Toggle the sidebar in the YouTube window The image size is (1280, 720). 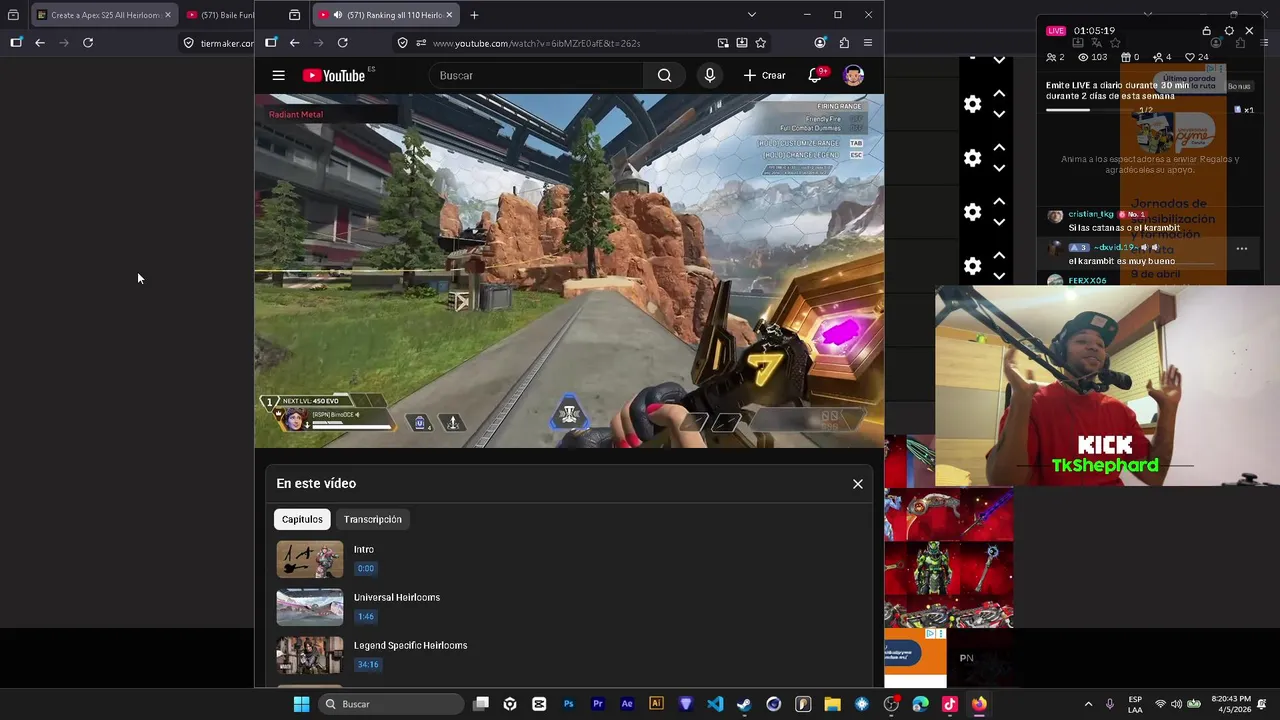271,43
